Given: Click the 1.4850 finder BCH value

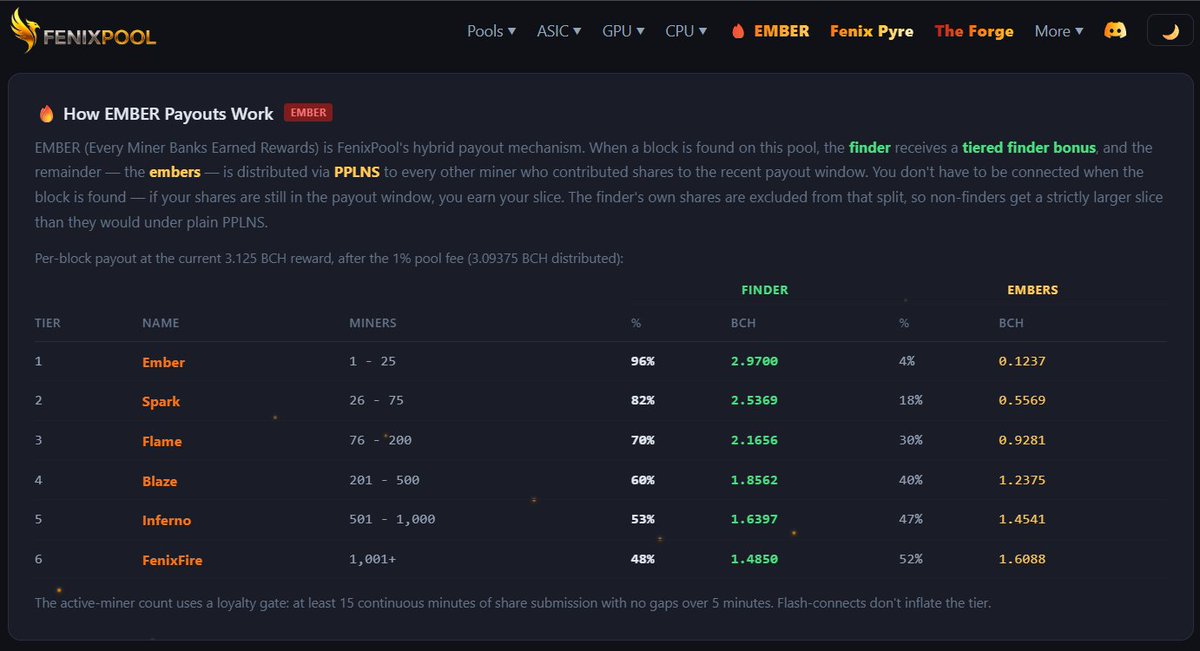Looking at the screenshot, I should 754,559.
